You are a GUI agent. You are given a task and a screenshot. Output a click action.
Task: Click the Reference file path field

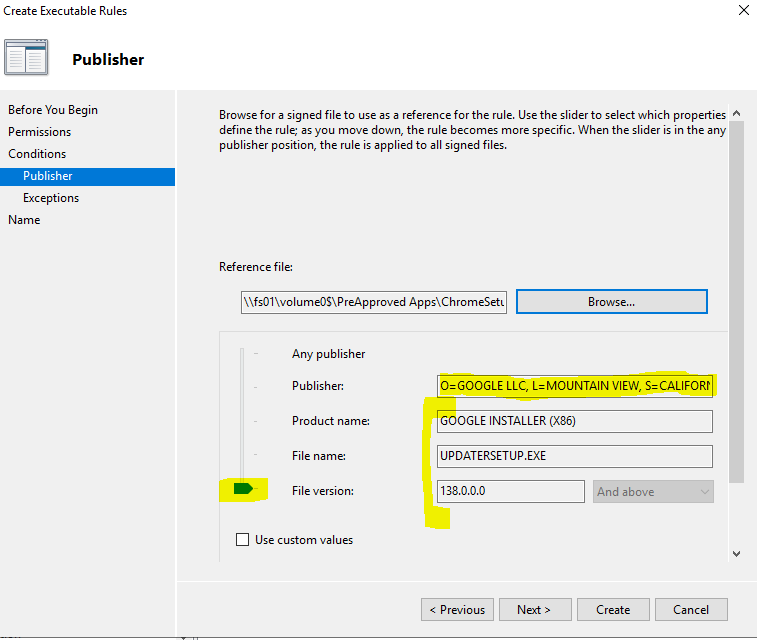point(374,302)
